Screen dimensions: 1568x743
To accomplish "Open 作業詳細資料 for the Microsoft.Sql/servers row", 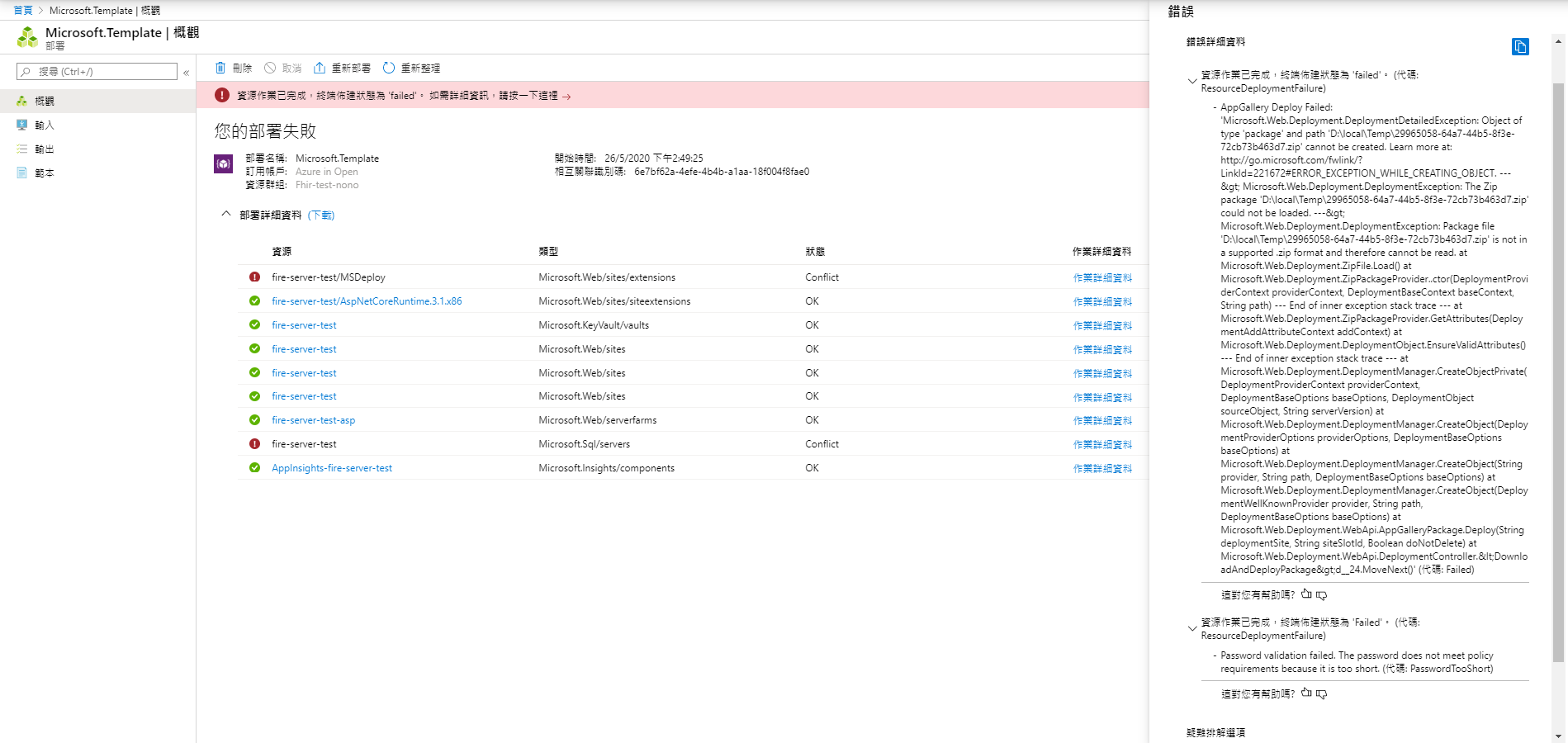I will click(x=1102, y=445).
